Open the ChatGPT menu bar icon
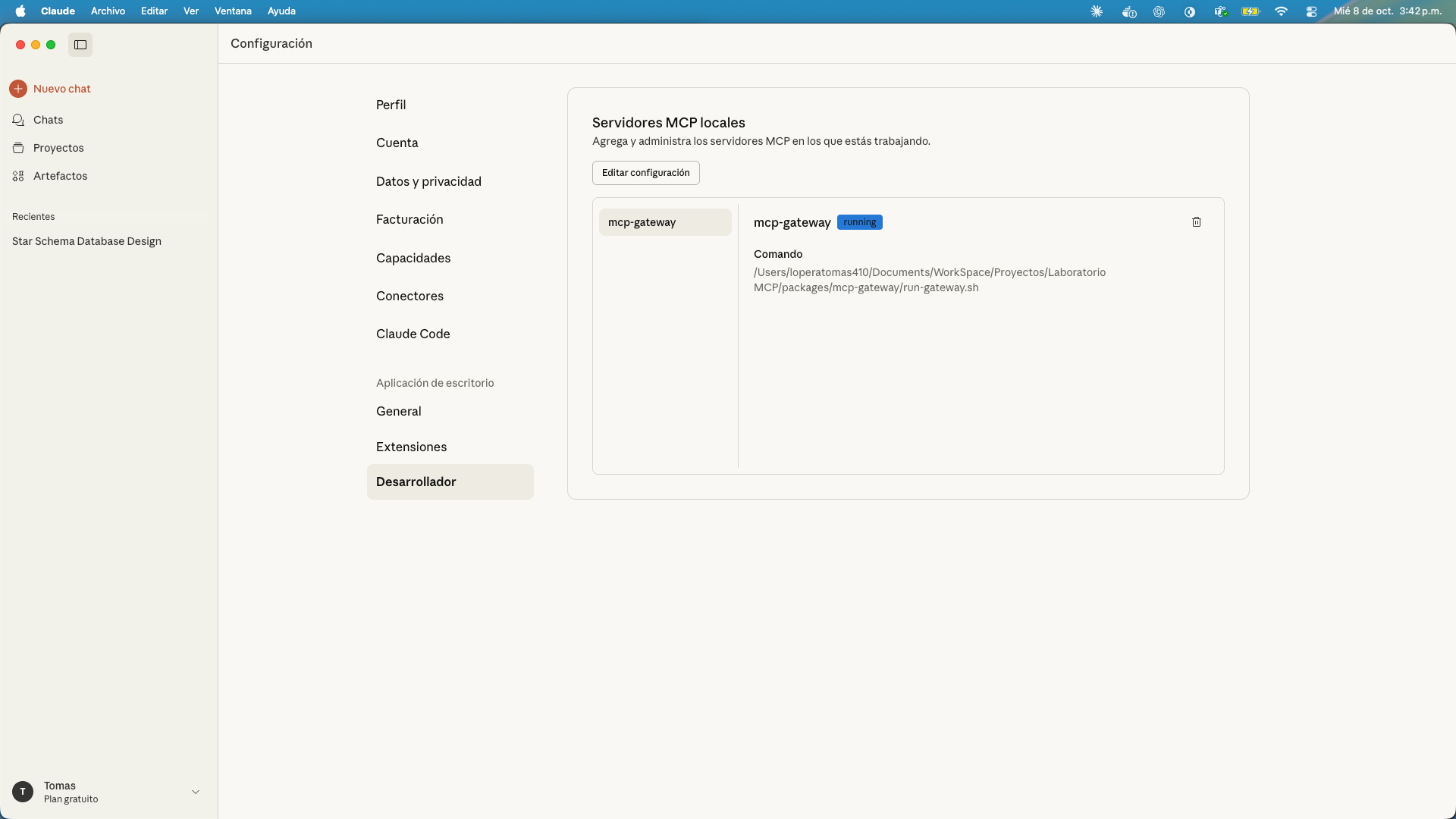Image resolution: width=1456 pixels, height=819 pixels. click(x=1159, y=11)
